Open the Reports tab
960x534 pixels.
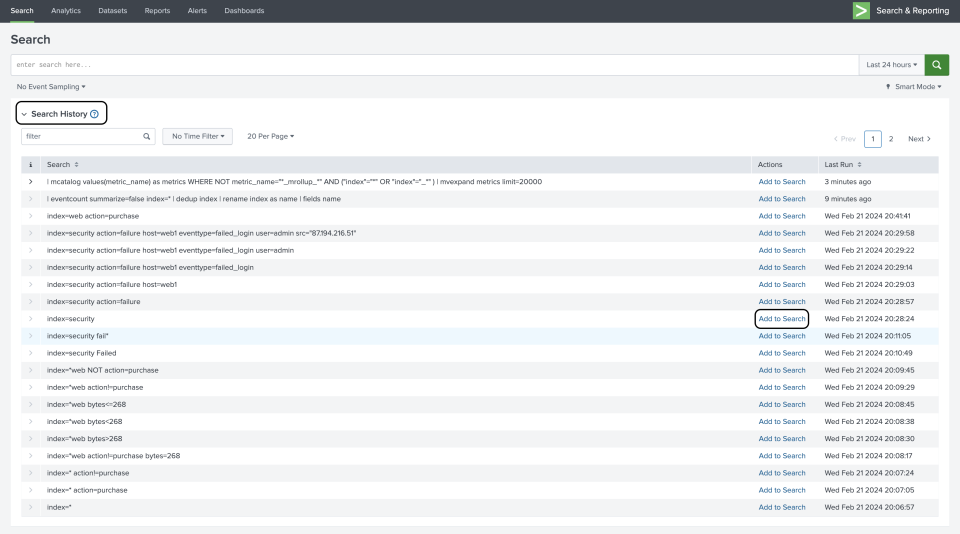[x=157, y=11]
